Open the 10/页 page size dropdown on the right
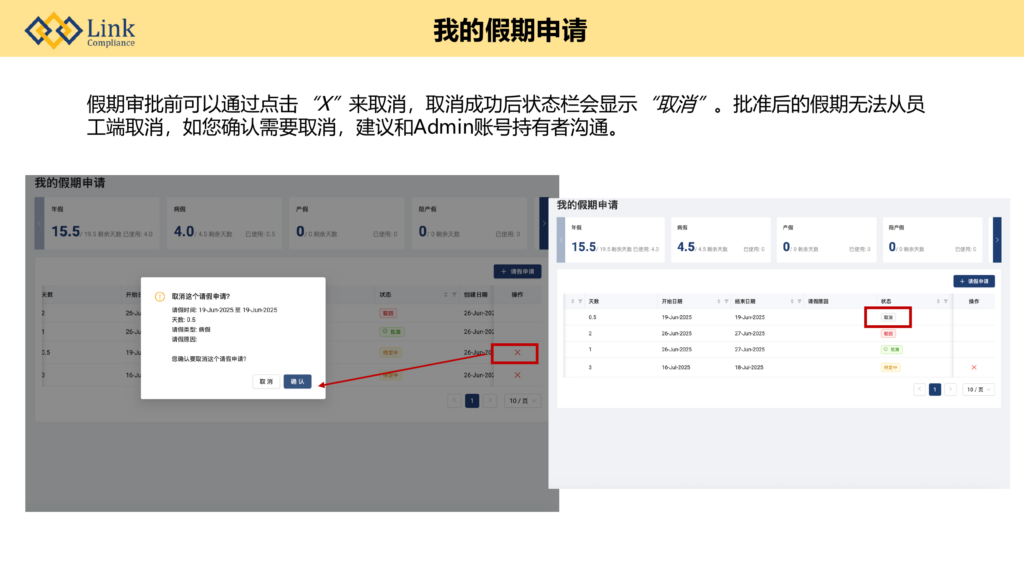Viewport: 1024px width, 576px height. pos(978,390)
